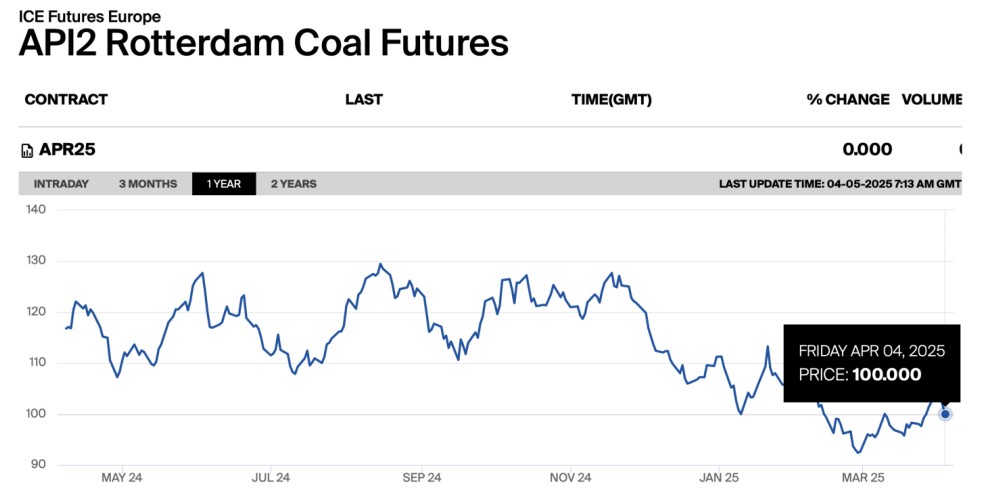Screen dimensions: 993x492
Task: Click the Friday Apr 04 price tooltip
Action: point(871,363)
